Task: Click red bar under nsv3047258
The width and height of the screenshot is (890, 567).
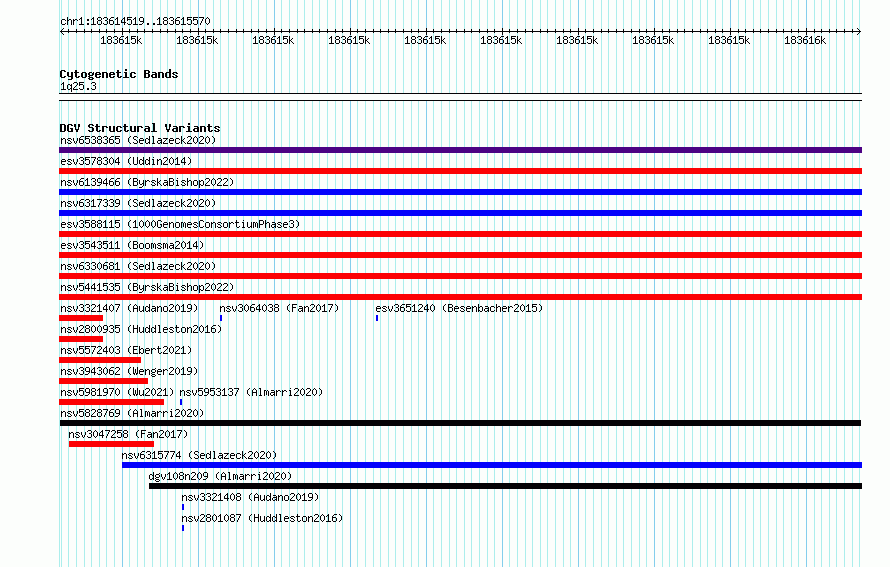Action: pos(111,444)
